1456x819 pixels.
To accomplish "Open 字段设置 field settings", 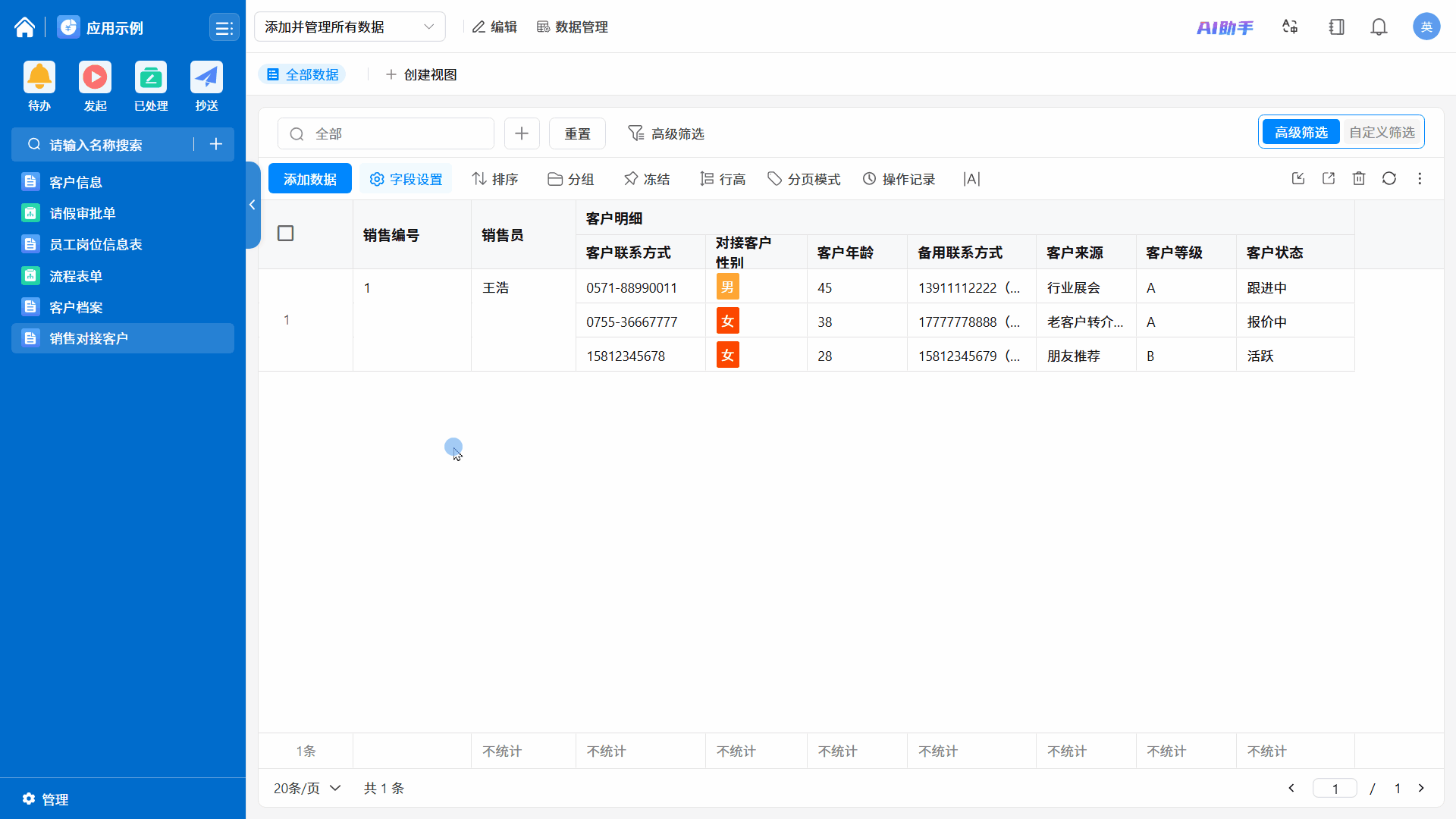I will 406,179.
